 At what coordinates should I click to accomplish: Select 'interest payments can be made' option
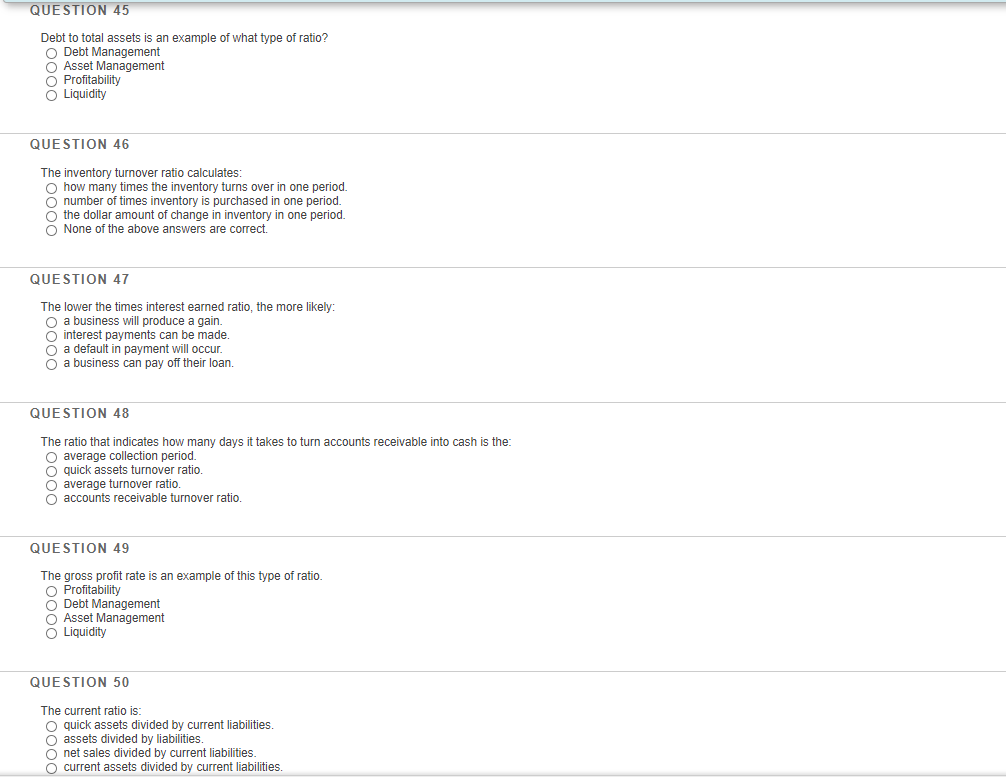click(x=51, y=337)
